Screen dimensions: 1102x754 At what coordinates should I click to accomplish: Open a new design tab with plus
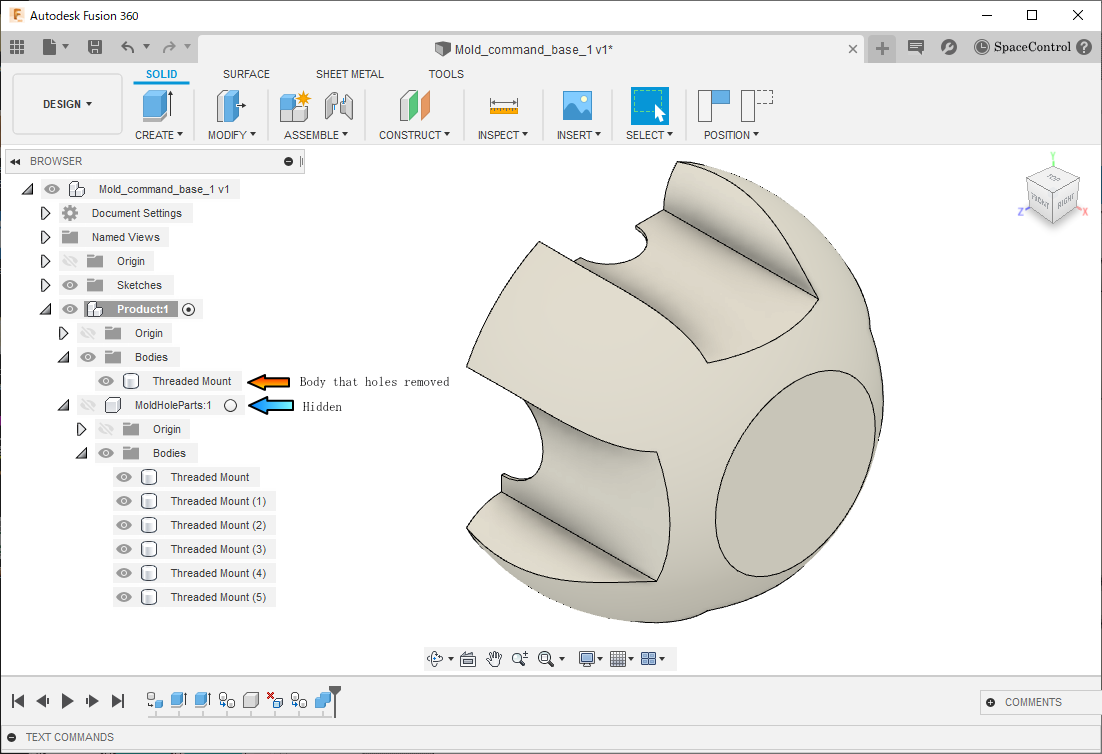tap(882, 48)
